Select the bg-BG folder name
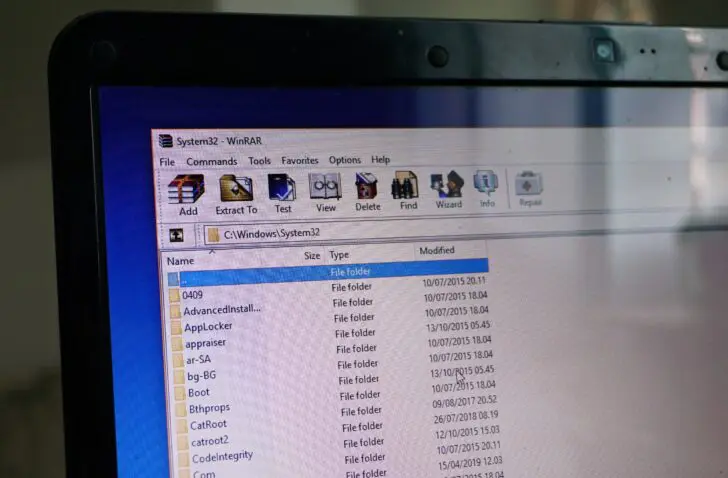Viewport: 728px width, 478px height. pos(202,376)
